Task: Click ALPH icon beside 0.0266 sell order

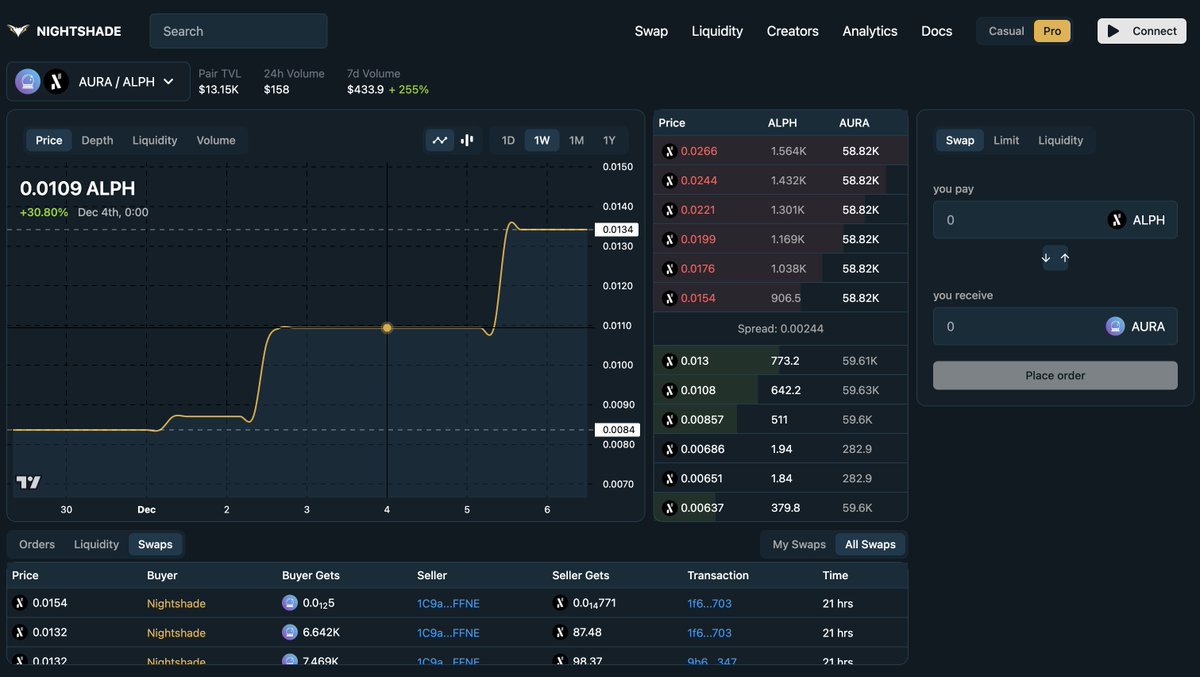Action: click(670, 151)
